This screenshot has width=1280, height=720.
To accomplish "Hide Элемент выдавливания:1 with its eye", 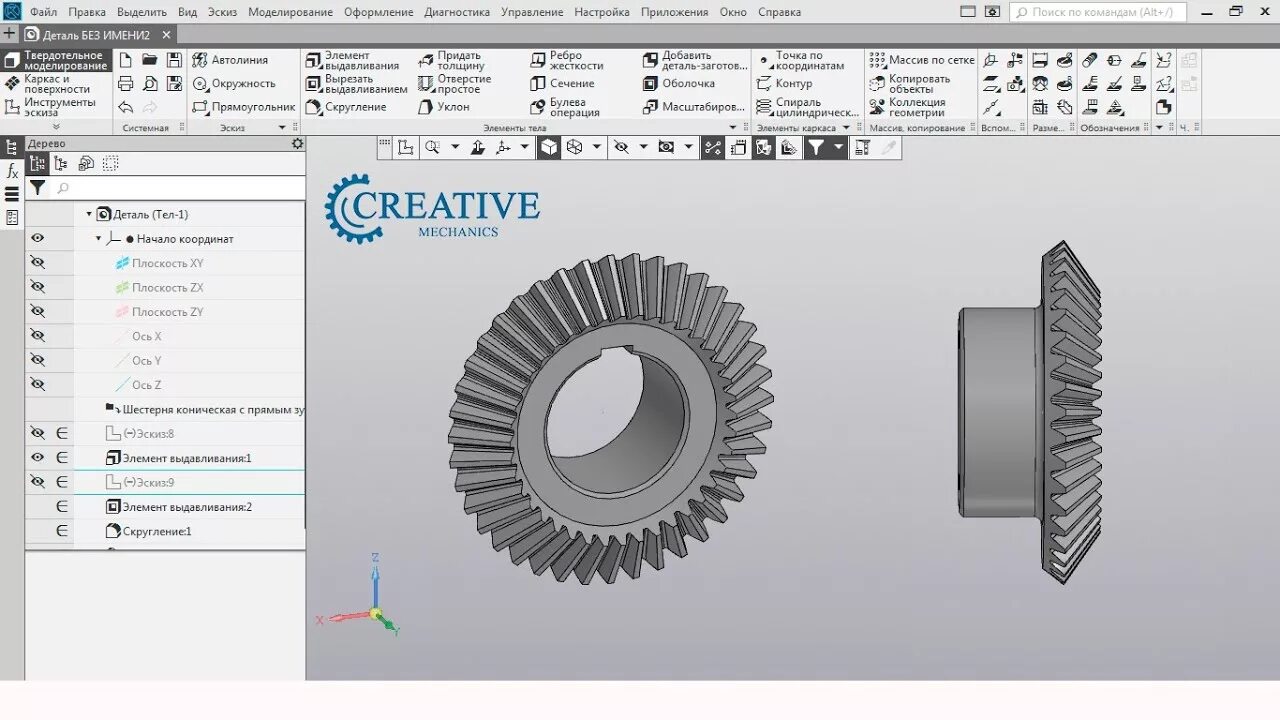I will tap(38, 458).
